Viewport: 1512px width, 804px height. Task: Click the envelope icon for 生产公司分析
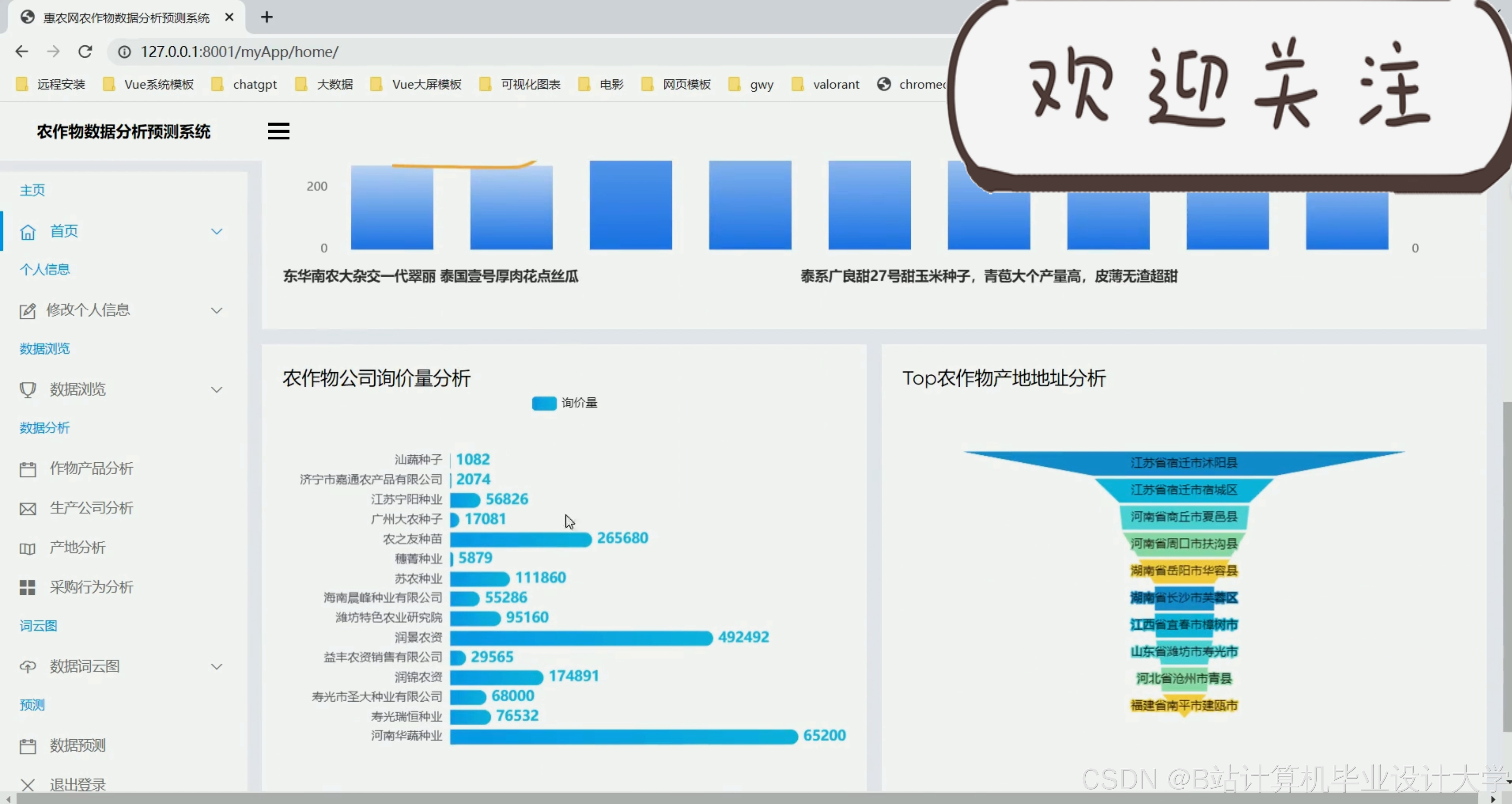[28, 508]
